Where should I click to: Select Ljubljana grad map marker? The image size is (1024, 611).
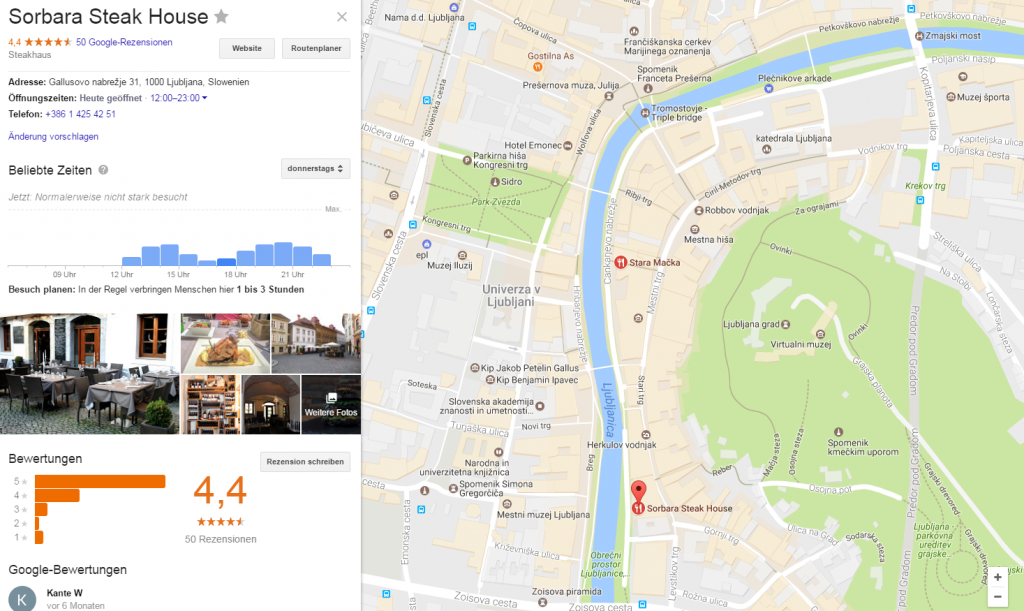786,324
